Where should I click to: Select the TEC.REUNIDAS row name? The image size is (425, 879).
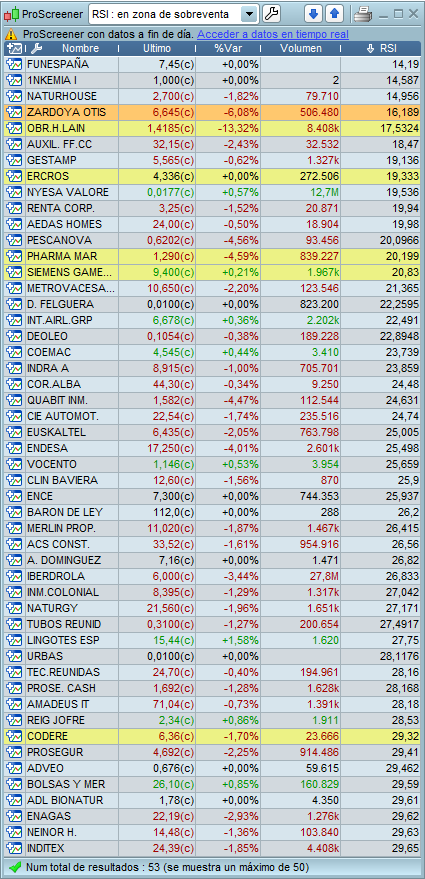(63, 672)
